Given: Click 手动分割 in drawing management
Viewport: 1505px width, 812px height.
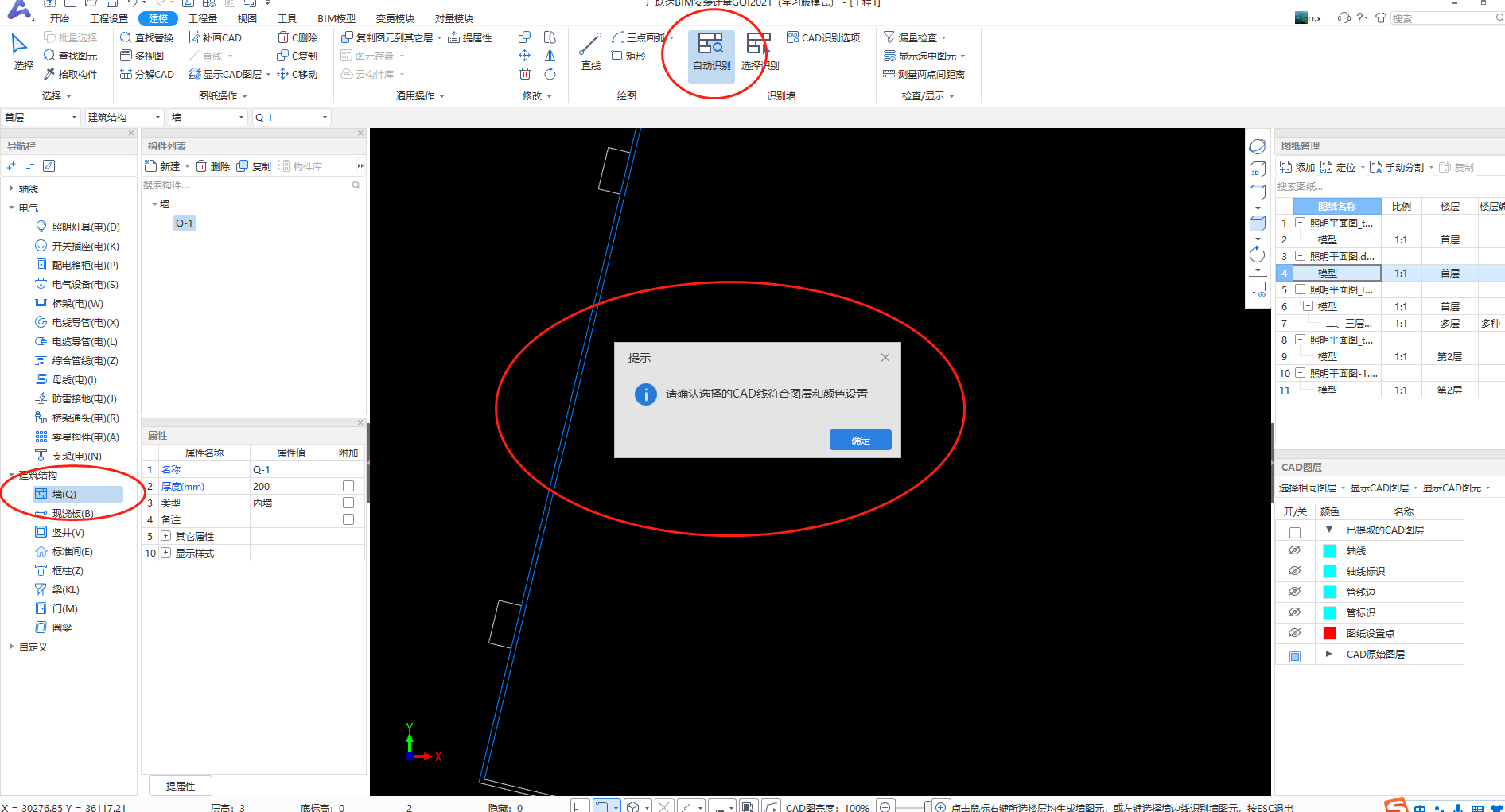Looking at the screenshot, I should [x=1397, y=167].
